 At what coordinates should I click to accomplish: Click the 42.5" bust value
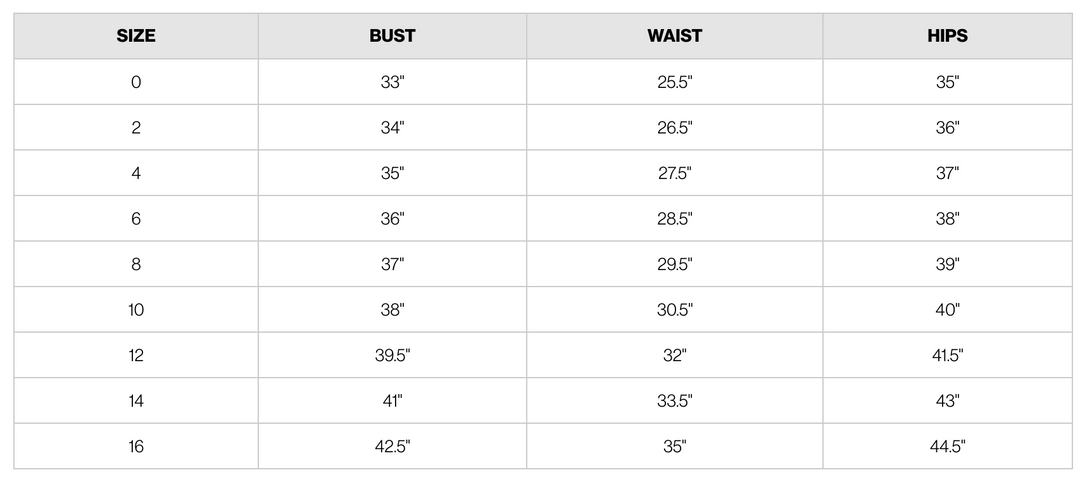click(392, 446)
